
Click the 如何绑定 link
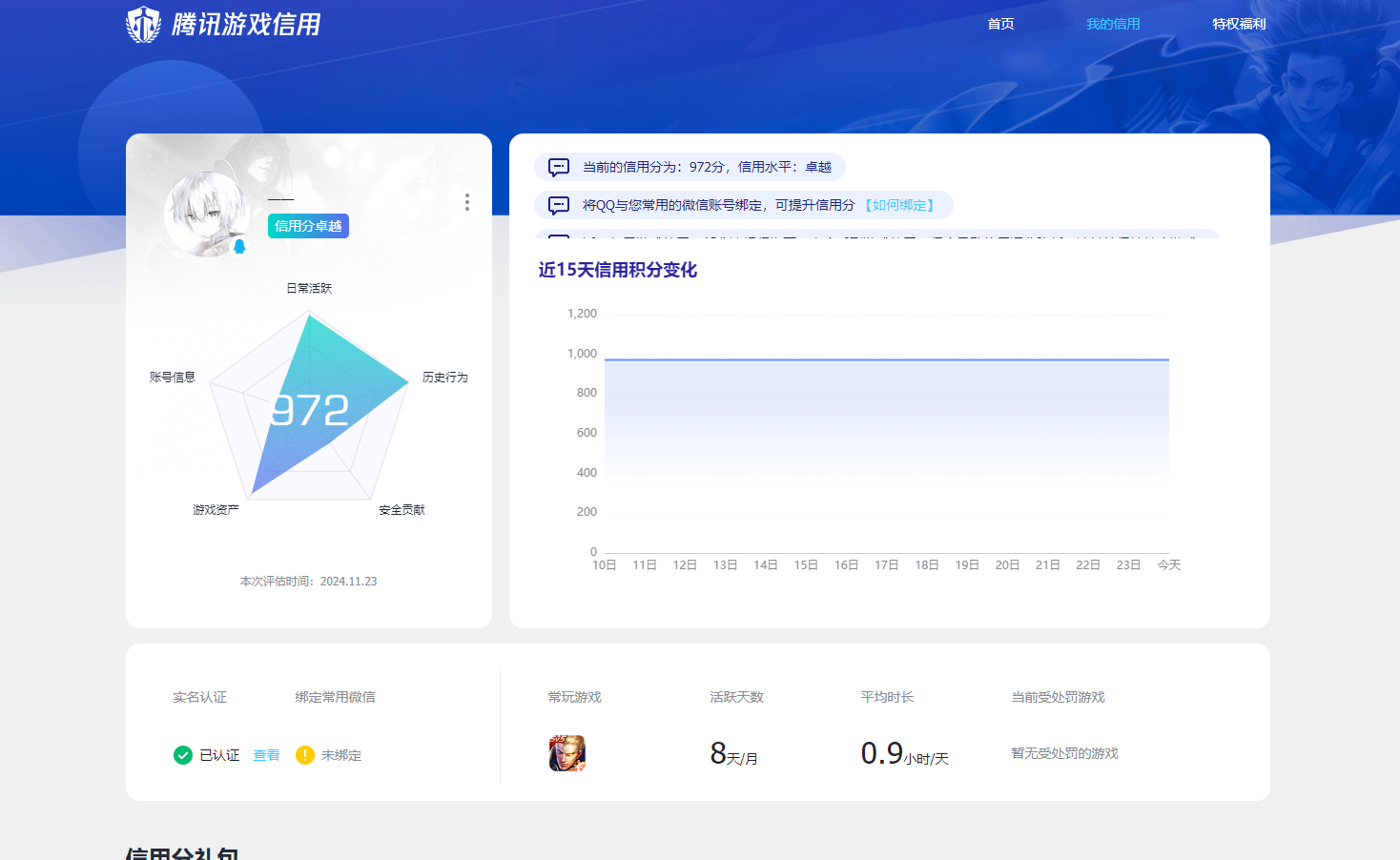(899, 205)
